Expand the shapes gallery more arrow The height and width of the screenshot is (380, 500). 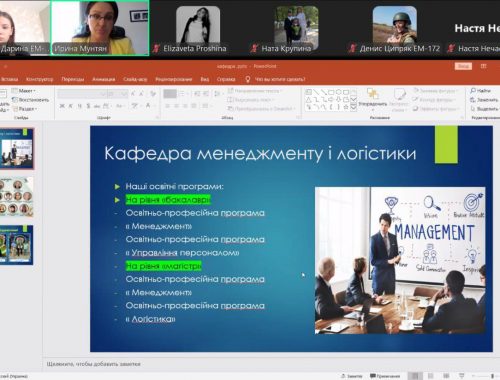pos(354,107)
